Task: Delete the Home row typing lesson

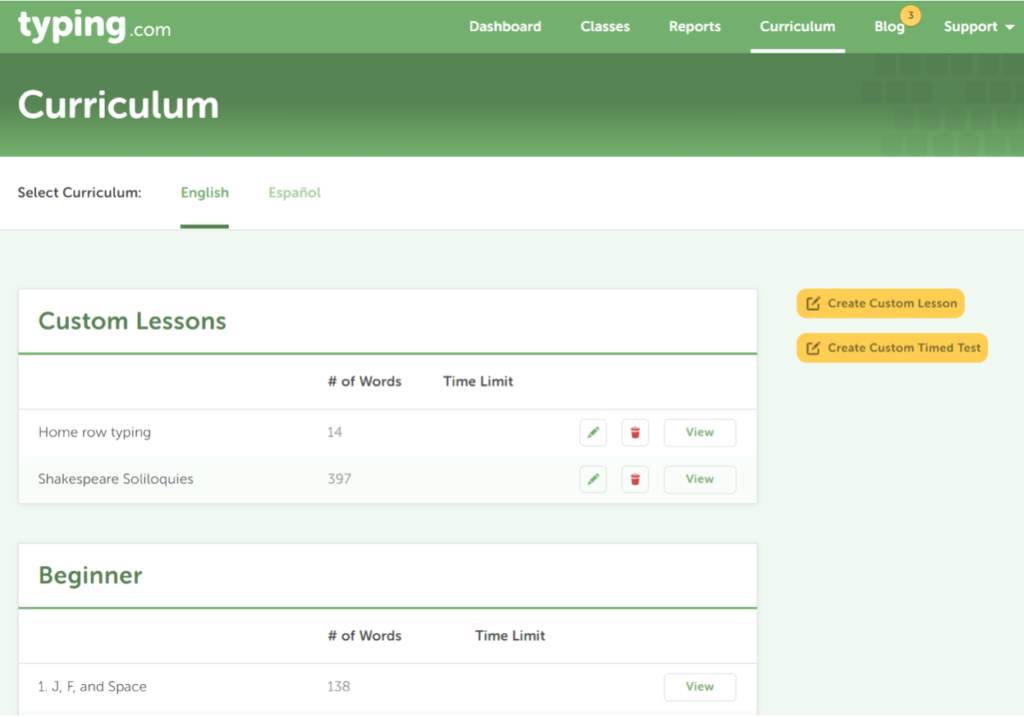Action: tap(635, 433)
